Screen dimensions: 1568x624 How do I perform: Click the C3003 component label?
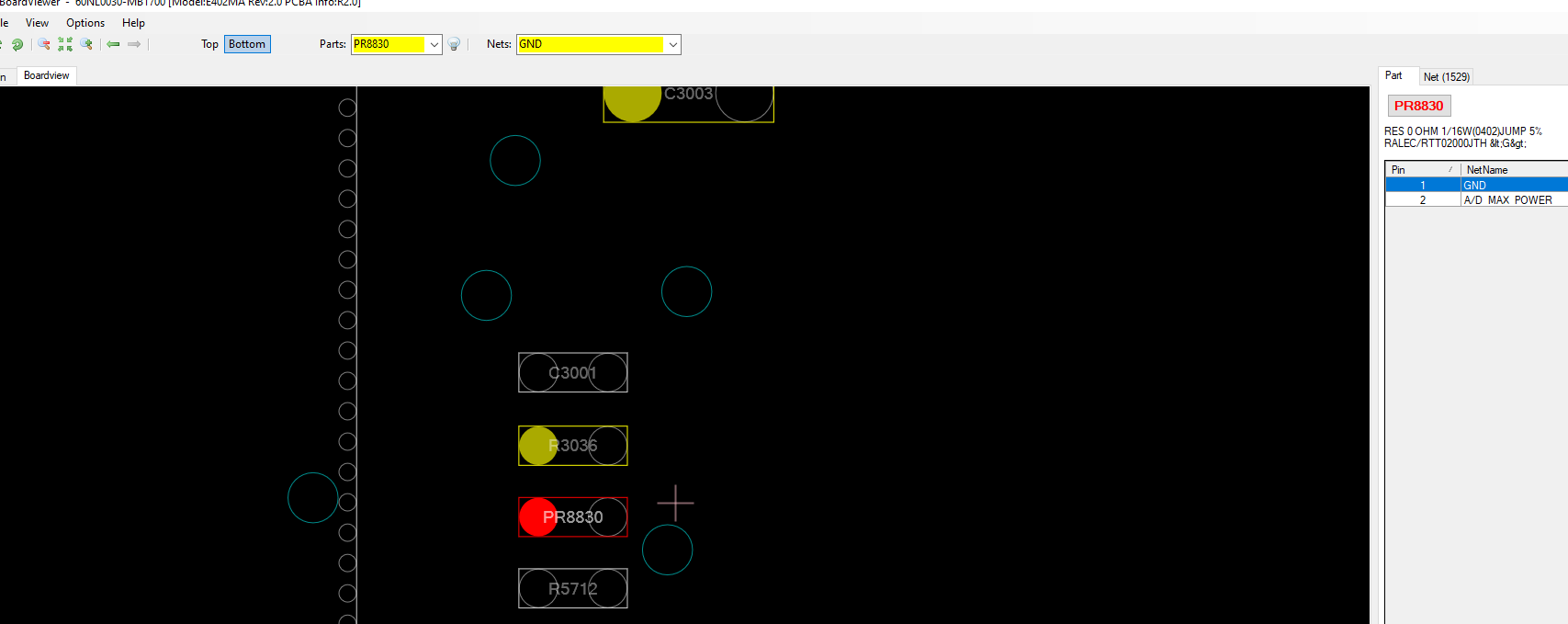[x=689, y=94]
